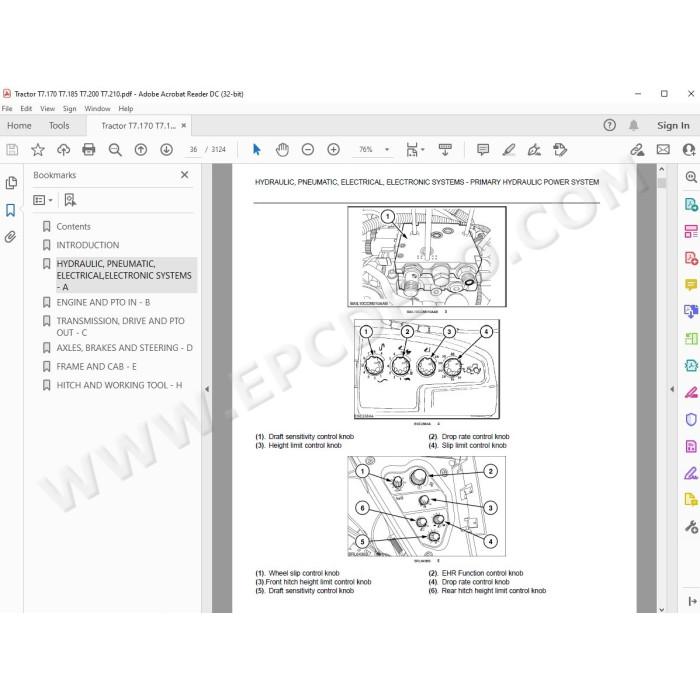Toggle the bookmarks panel icon

[11, 210]
